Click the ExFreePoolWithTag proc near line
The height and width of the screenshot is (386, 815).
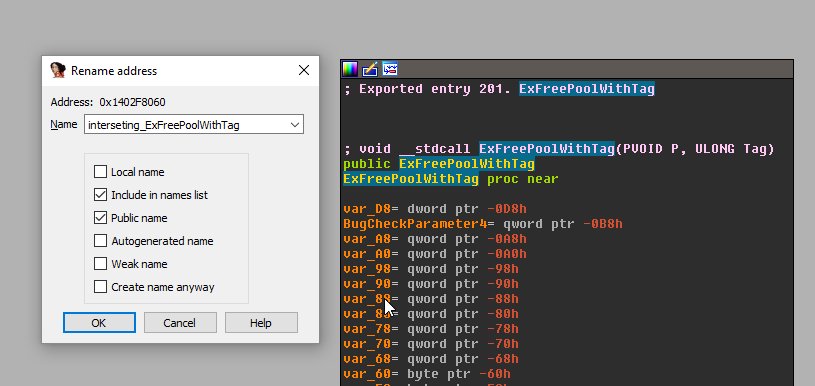click(x=451, y=179)
